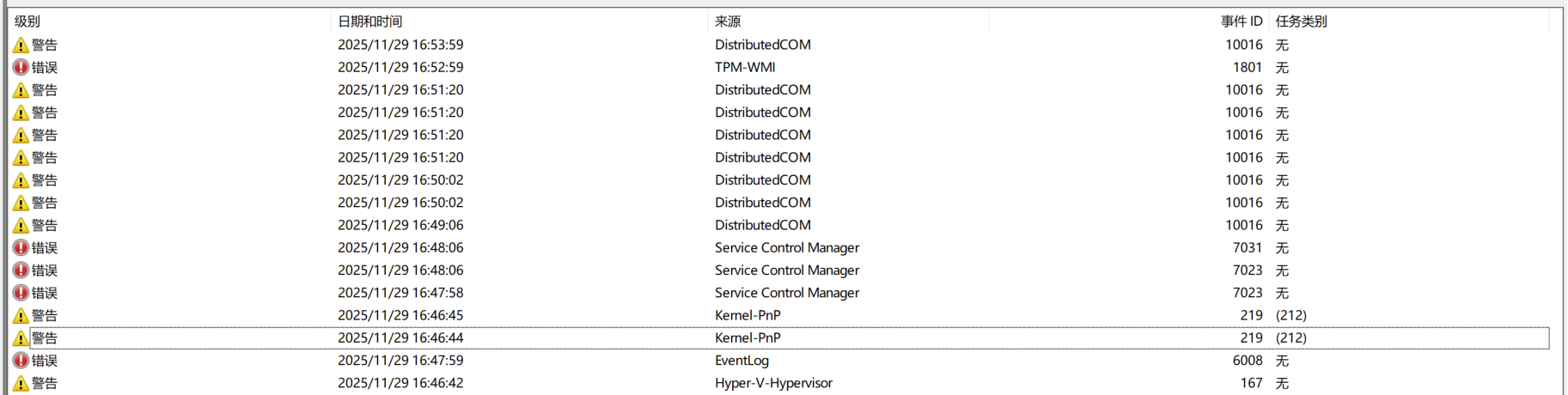Viewport: 1568px width, 395px height.
Task: Click task category (212) in the 16:46:44 row
Action: click(1290, 337)
